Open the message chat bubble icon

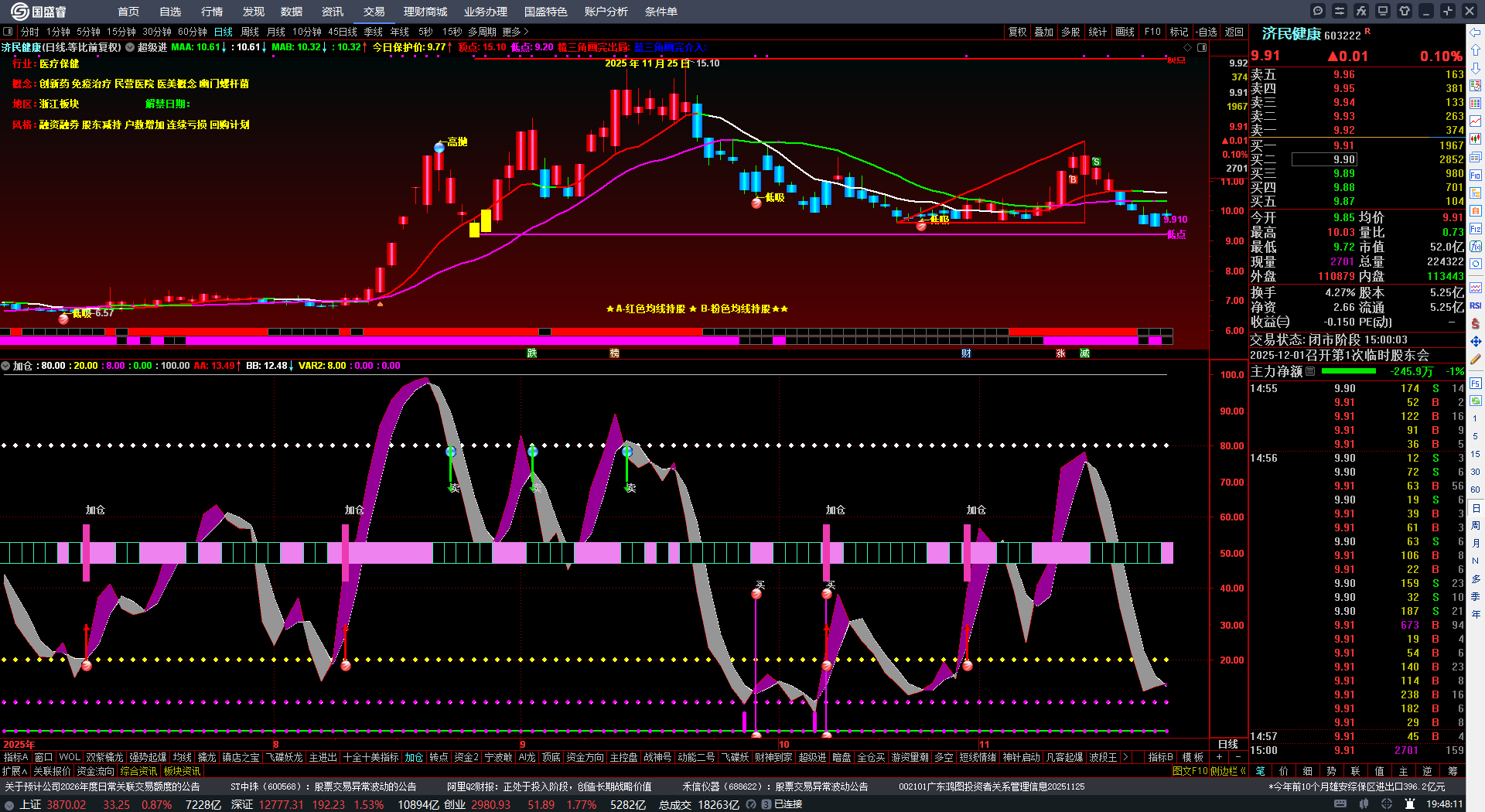click(1318, 11)
